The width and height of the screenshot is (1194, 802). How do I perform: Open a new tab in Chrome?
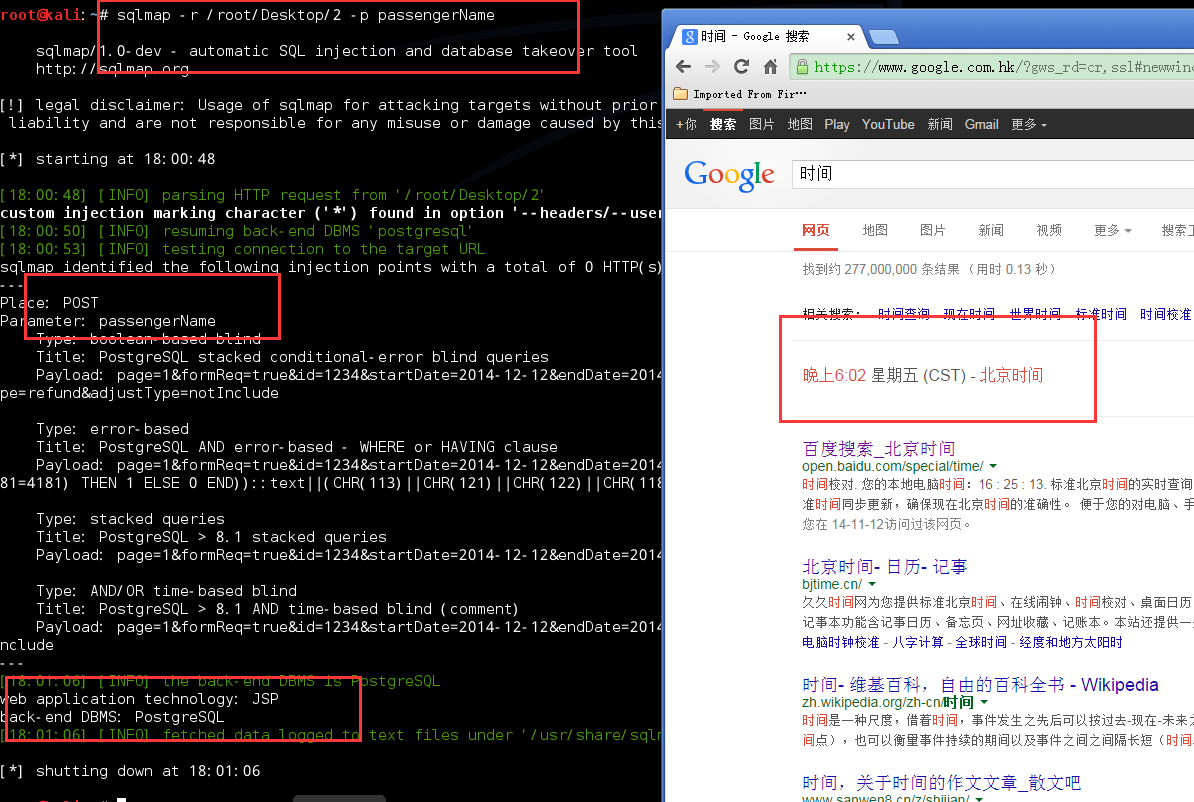click(883, 37)
